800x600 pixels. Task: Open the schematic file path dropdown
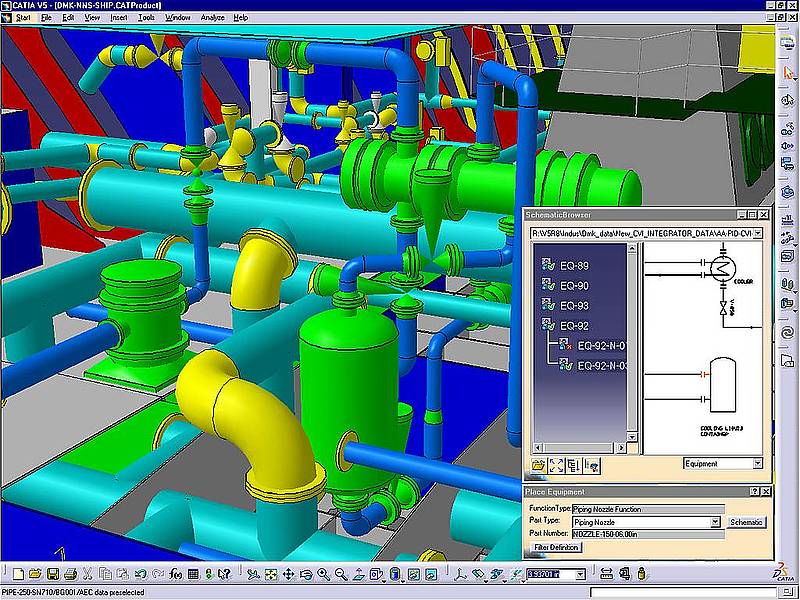(x=758, y=233)
